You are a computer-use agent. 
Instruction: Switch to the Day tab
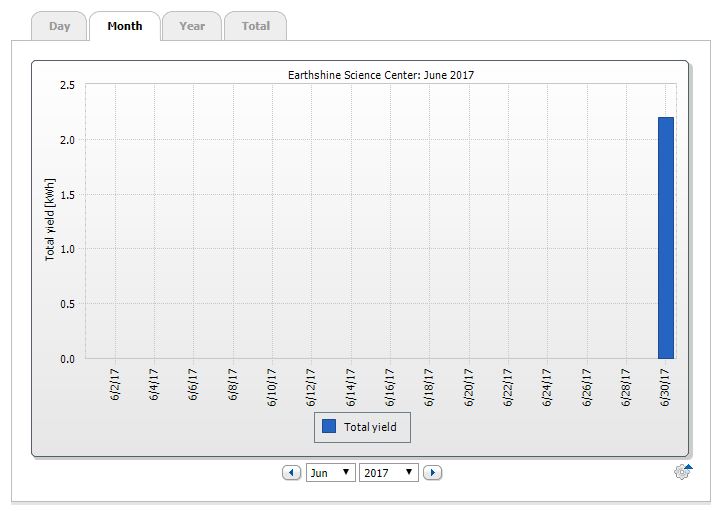[x=60, y=26]
